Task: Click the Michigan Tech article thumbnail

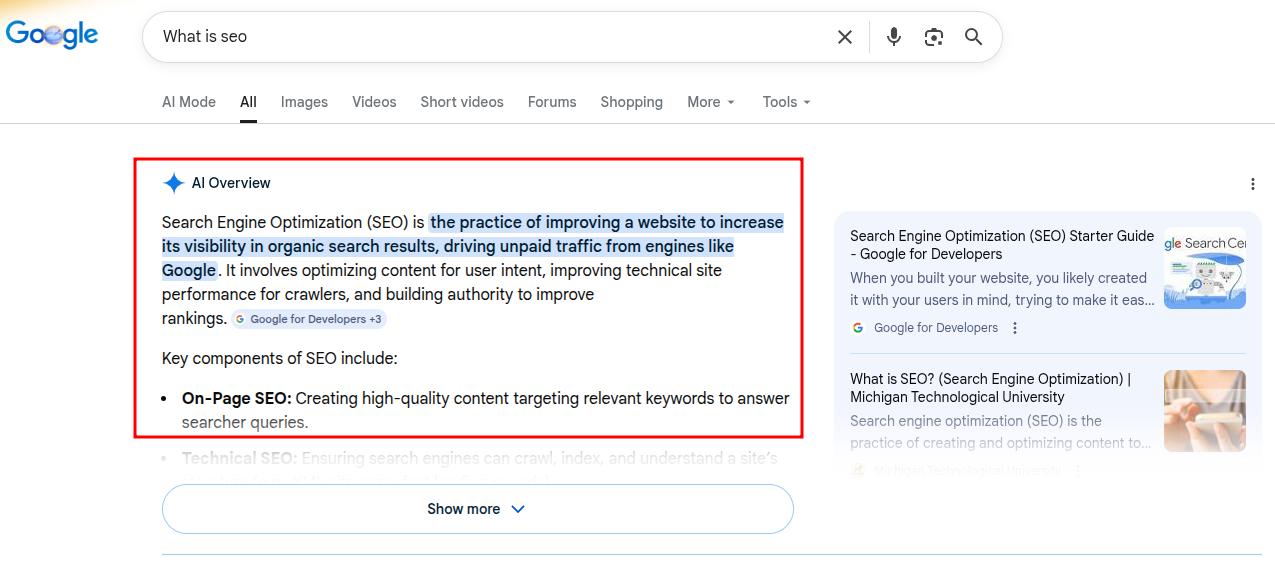Action: pos(1205,411)
